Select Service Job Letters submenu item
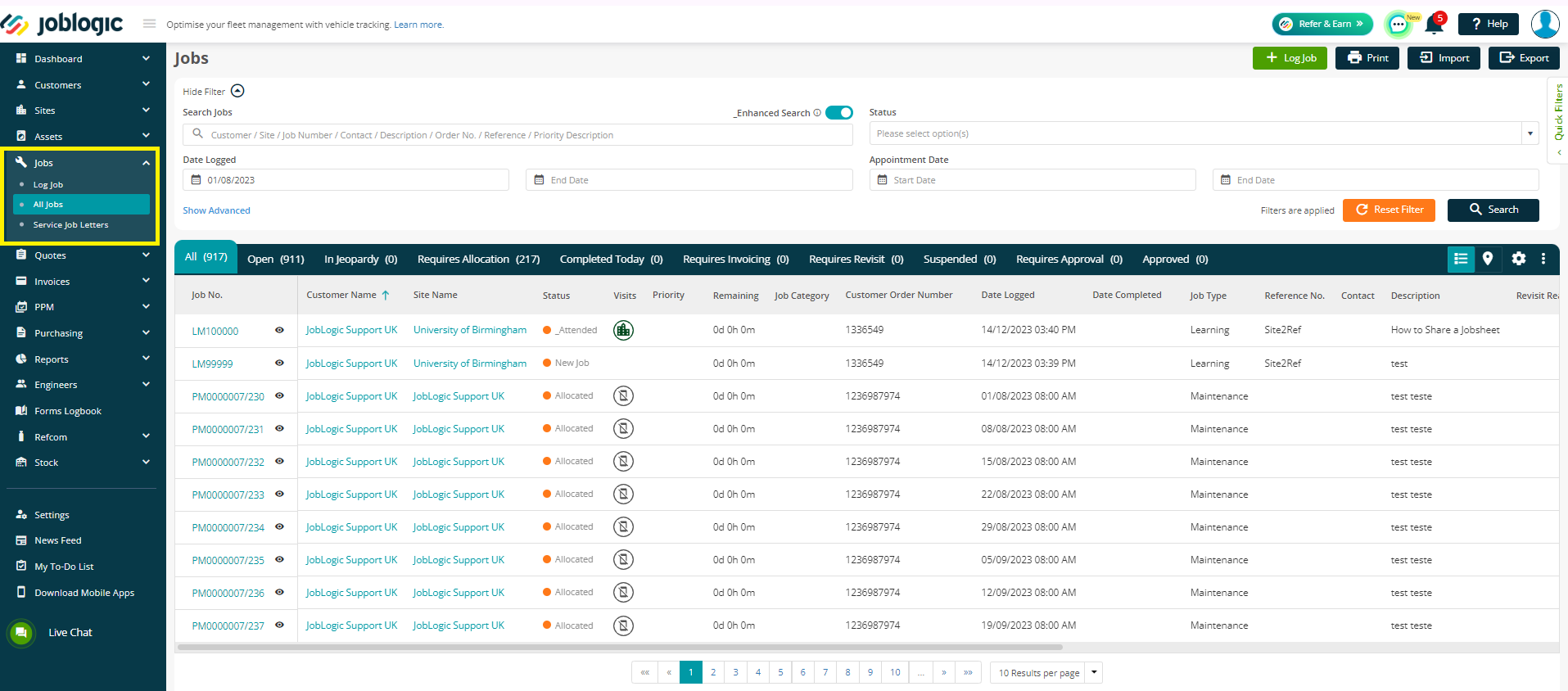The width and height of the screenshot is (1568, 691). pos(70,224)
